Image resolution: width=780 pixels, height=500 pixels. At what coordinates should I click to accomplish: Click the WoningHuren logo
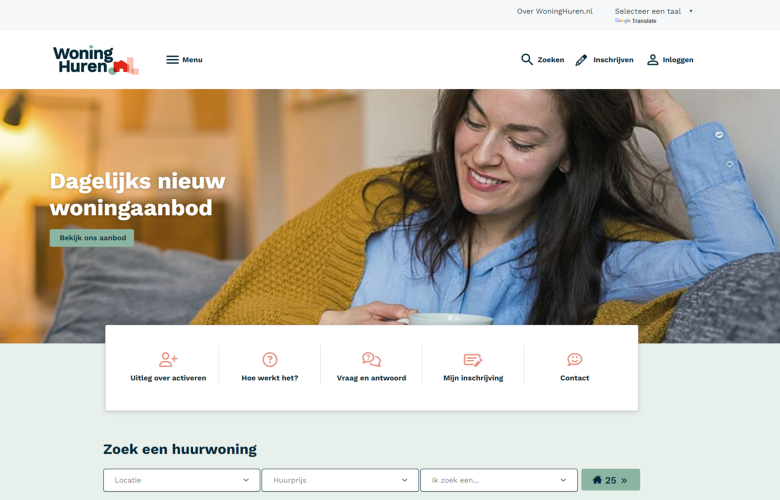click(96, 60)
